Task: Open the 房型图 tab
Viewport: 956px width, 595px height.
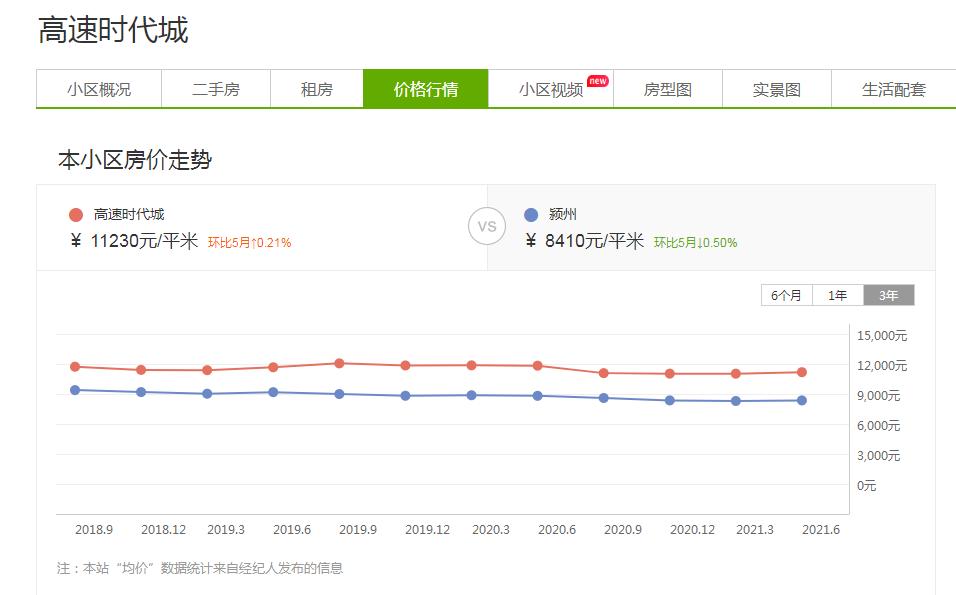Action: pos(667,88)
